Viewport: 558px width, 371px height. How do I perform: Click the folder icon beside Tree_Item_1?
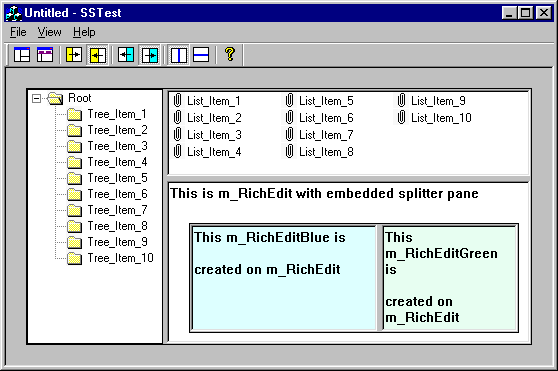coord(74,114)
